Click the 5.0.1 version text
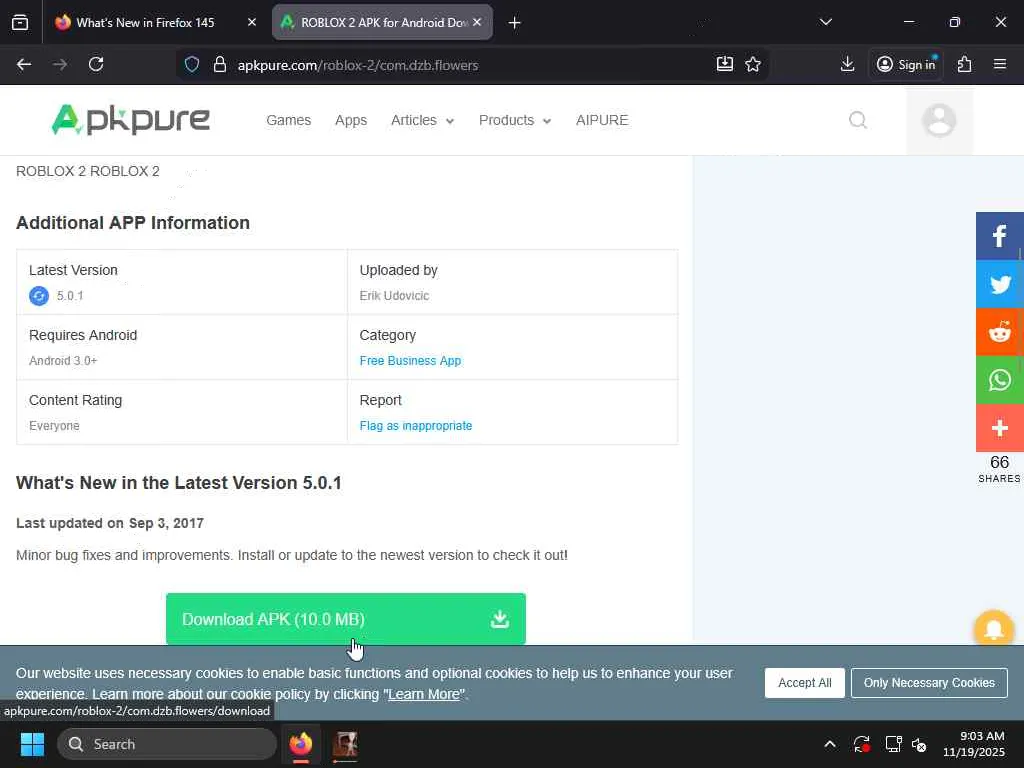1024x768 pixels. [70, 296]
